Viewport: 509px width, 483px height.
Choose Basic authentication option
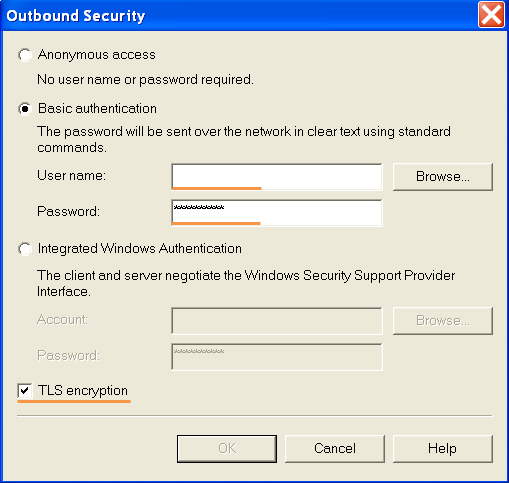(x=25, y=109)
